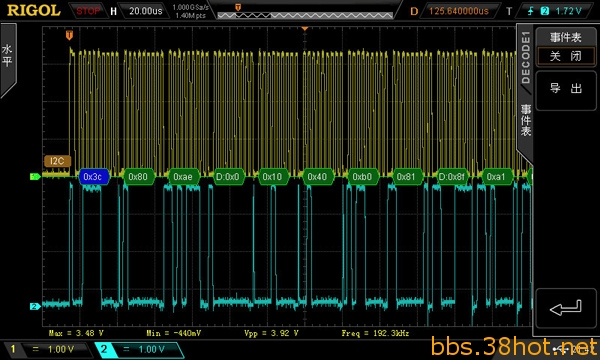Image resolution: width=600 pixels, height=360 pixels.
Task: Select the blue 0x3c address packet
Action: (x=93, y=176)
